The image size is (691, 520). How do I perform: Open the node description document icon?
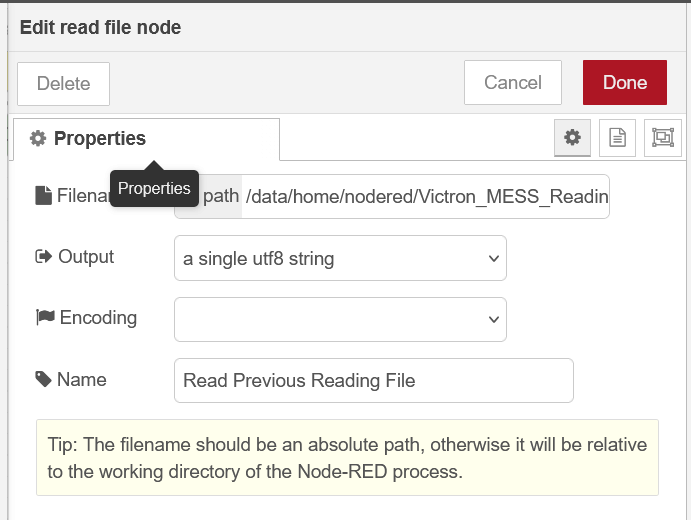click(617, 137)
